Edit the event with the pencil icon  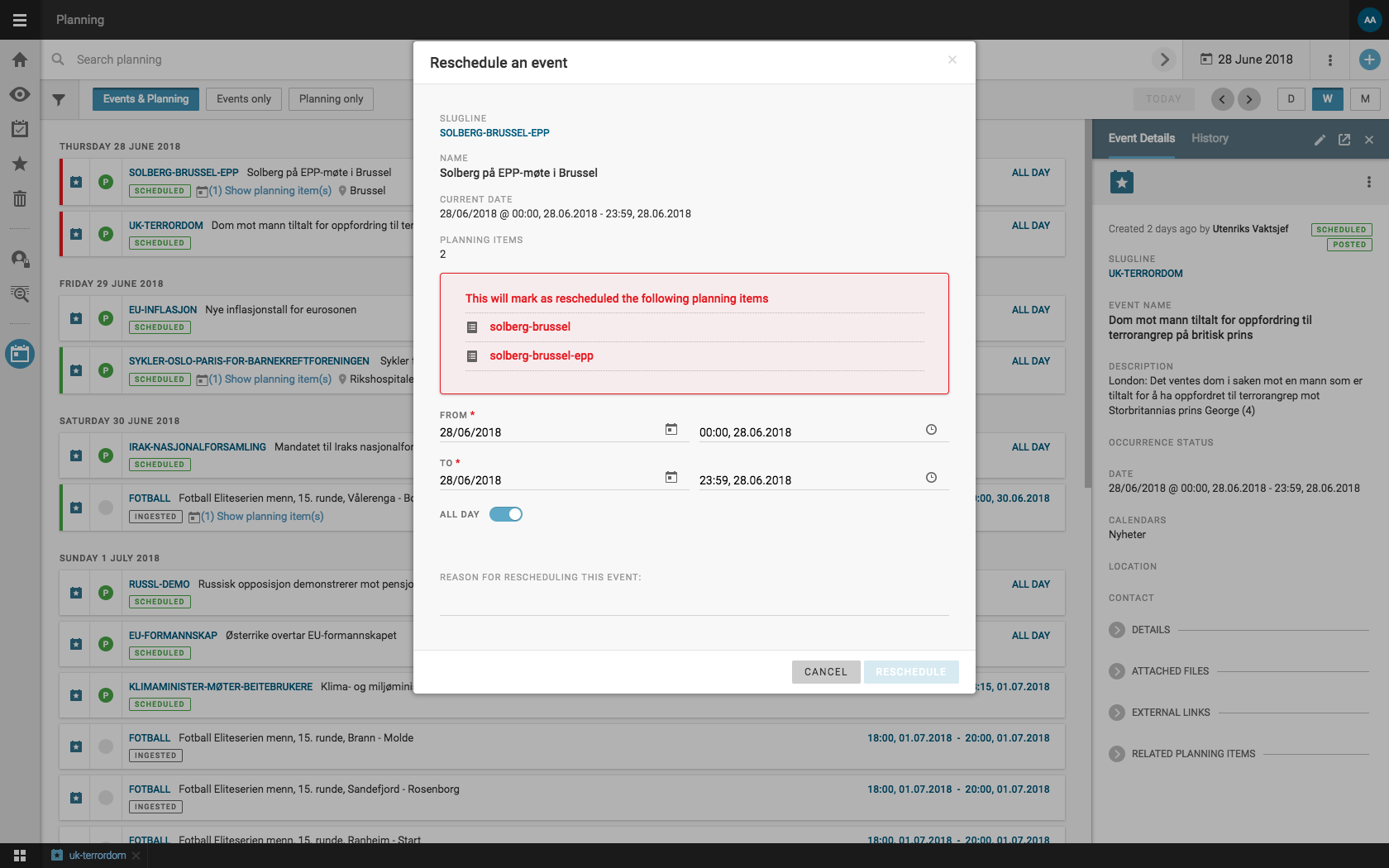pyautogui.click(x=1320, y=141)
